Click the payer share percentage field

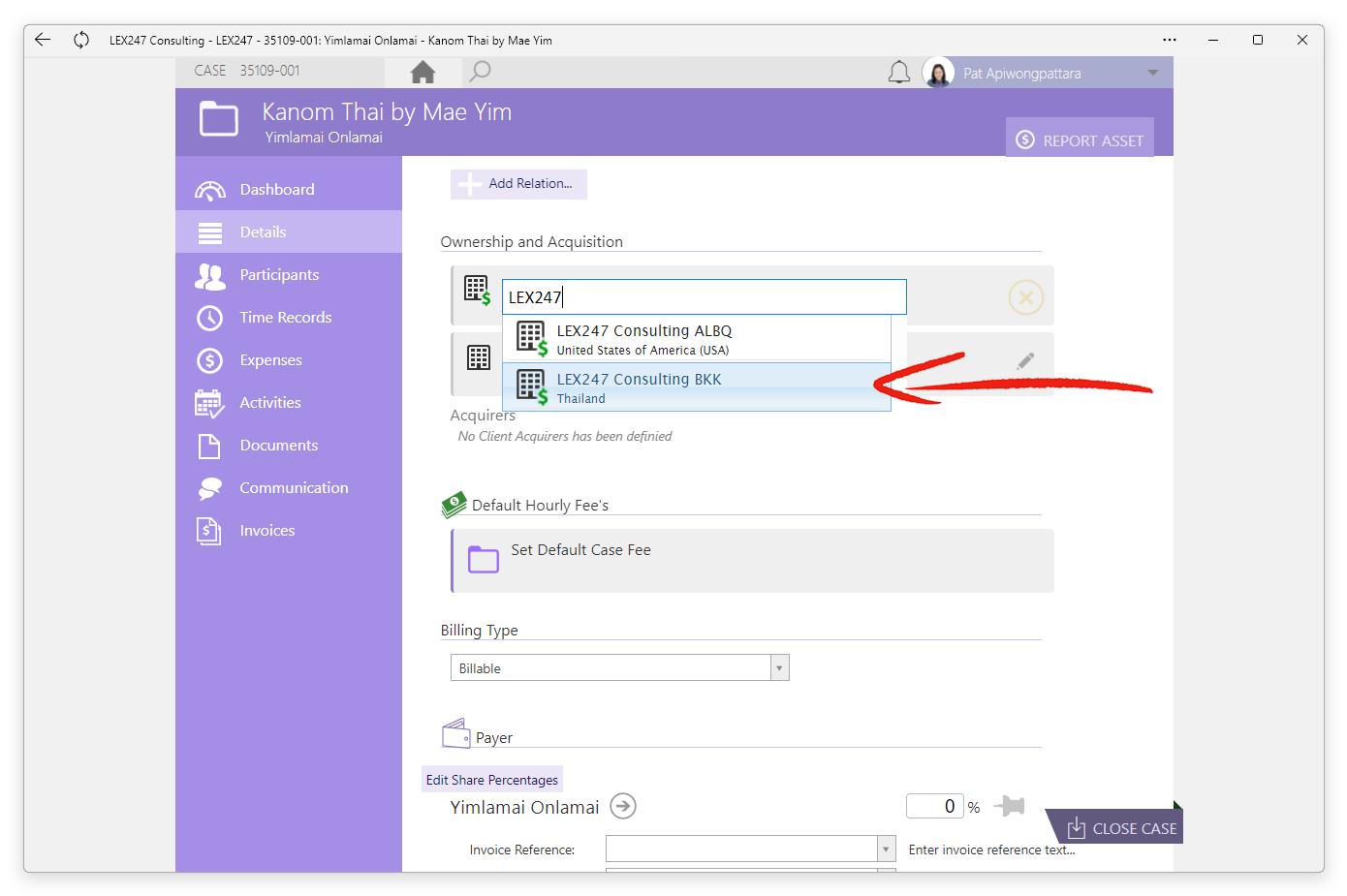click(x=935, y=806)
